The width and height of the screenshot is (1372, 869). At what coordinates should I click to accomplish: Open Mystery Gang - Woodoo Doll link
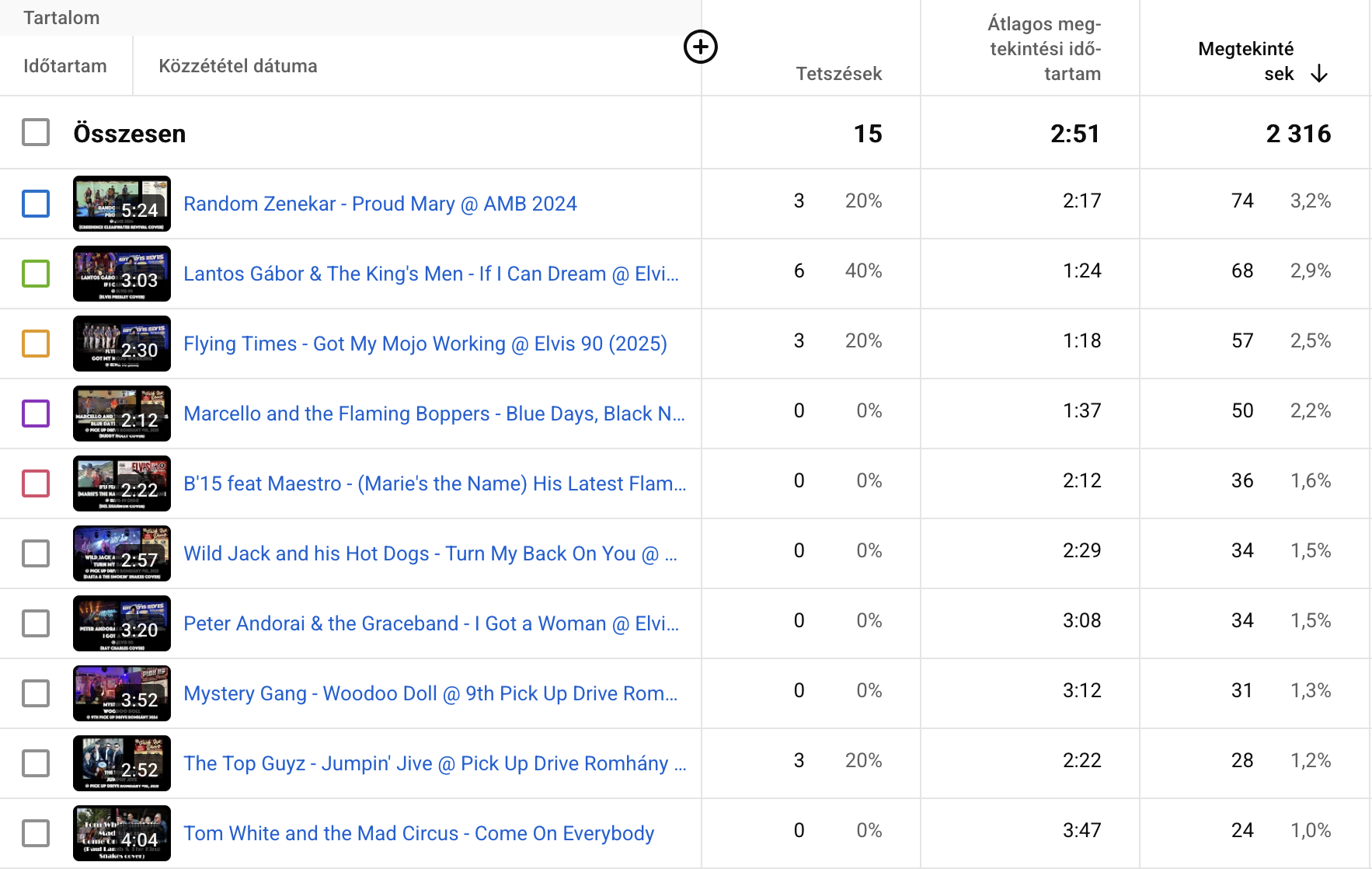tap(430, 693)
